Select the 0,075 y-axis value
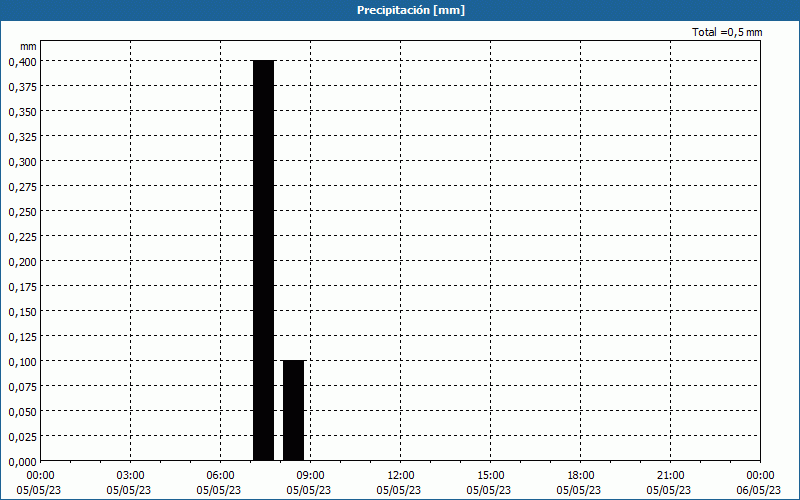800x500 pixels. [22, 387]
